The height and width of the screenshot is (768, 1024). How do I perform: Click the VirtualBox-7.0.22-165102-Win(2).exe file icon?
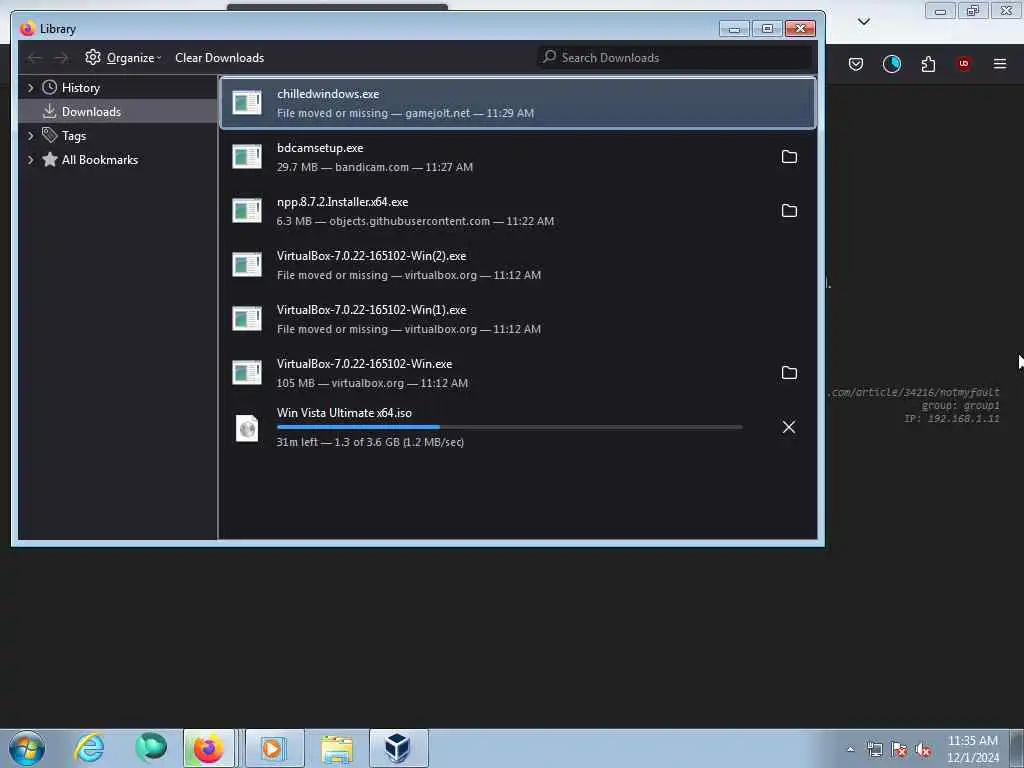point(247,264)
